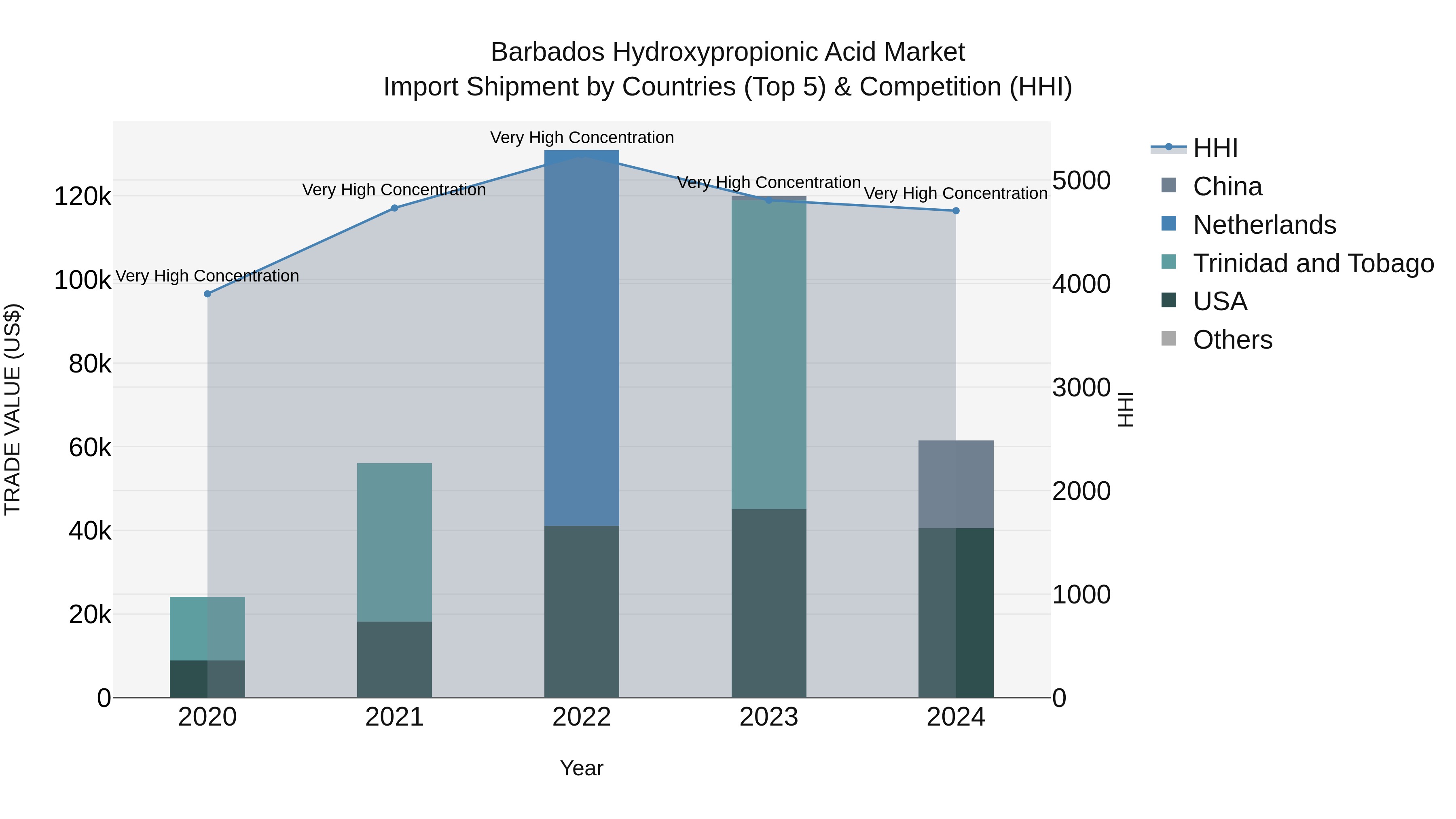The image size is (1456, 819).
Task: Click the Trinidad and Tobago segment in 2023
Action: click(769, 355)
